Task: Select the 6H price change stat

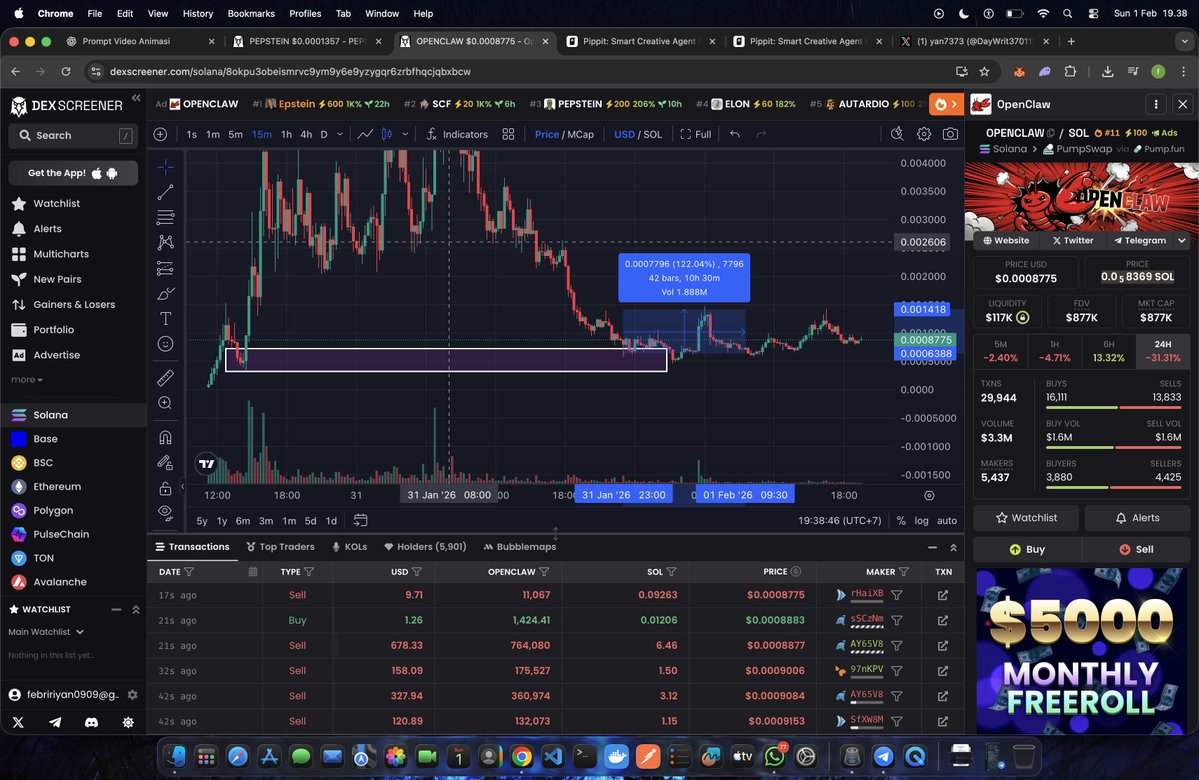Action: (x=1108, y=351)
